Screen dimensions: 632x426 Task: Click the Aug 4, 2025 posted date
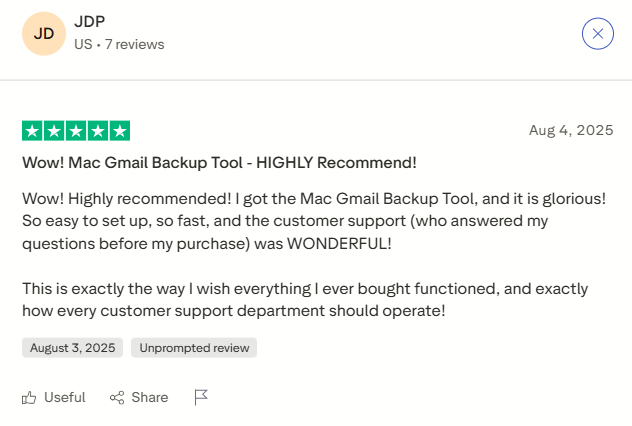tap(570, 130)
